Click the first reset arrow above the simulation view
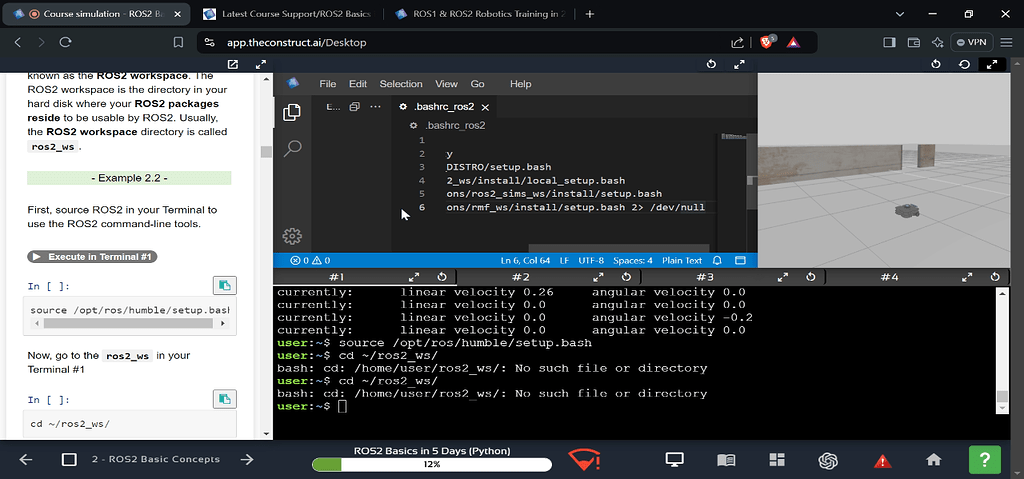 click(x=936, y=64)
